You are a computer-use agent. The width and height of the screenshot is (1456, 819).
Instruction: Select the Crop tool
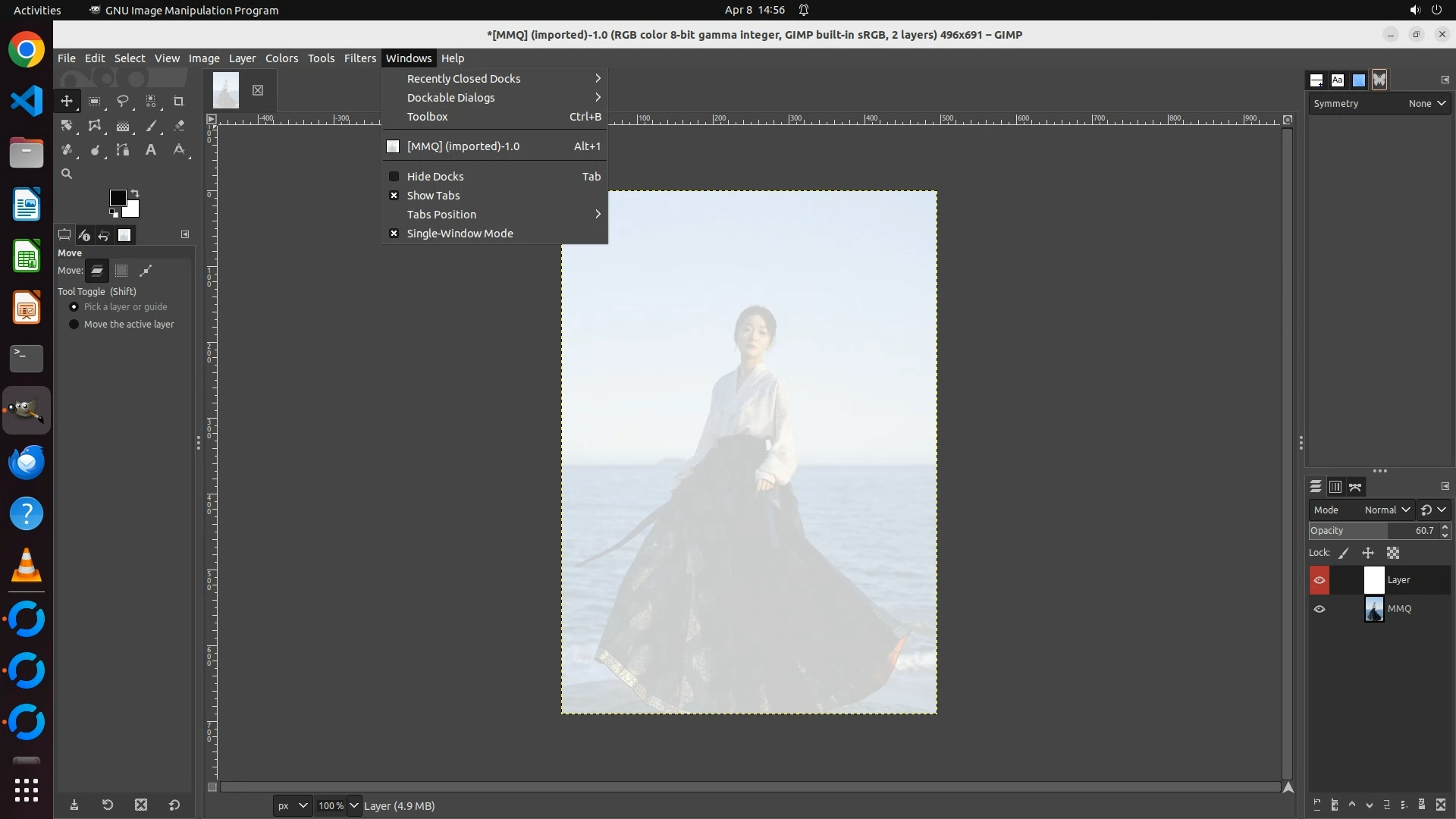pos(179,101)
